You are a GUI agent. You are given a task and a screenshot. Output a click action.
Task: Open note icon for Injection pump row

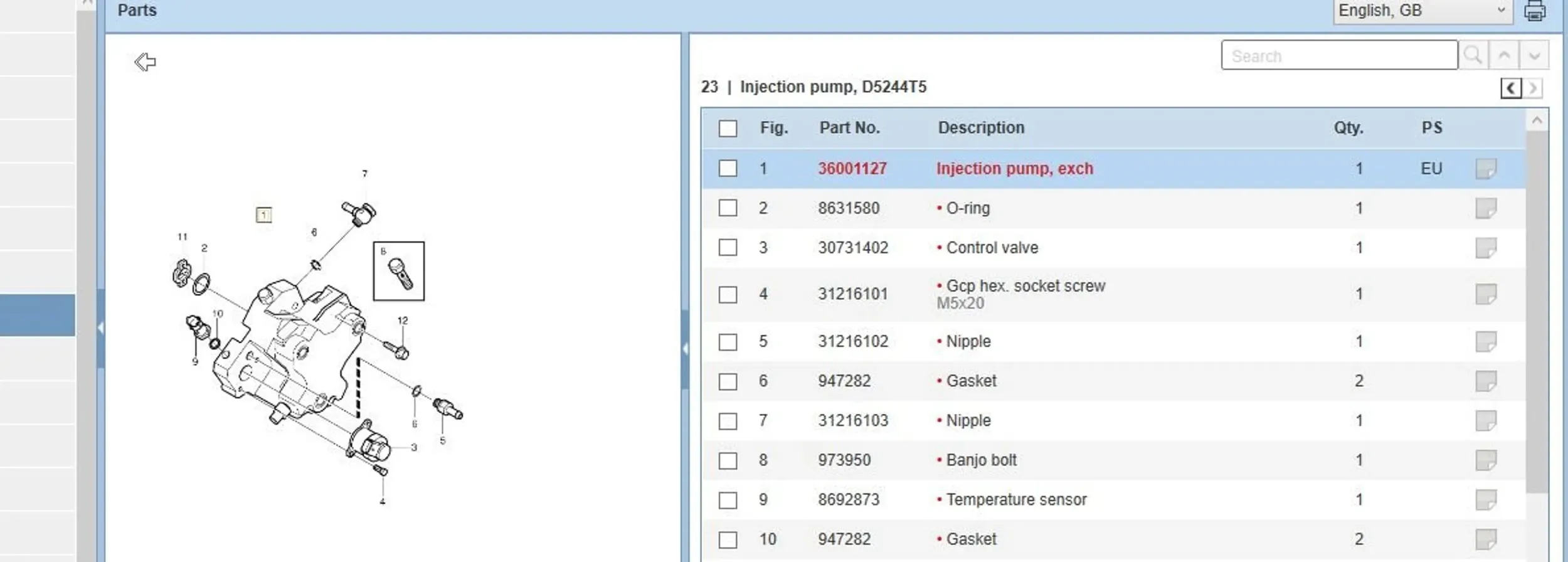[1485, 169]
